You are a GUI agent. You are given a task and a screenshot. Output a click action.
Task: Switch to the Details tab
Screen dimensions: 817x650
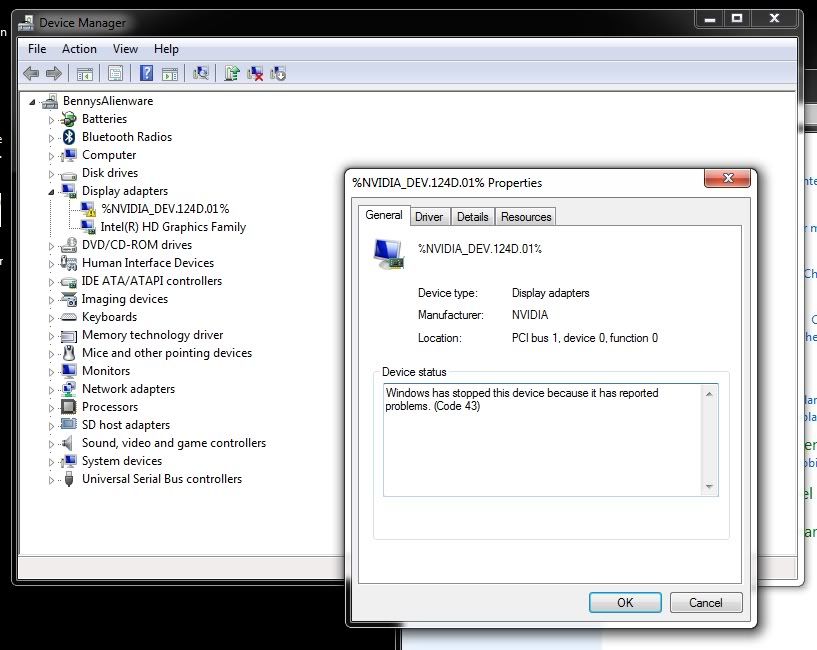coord(473,217)
